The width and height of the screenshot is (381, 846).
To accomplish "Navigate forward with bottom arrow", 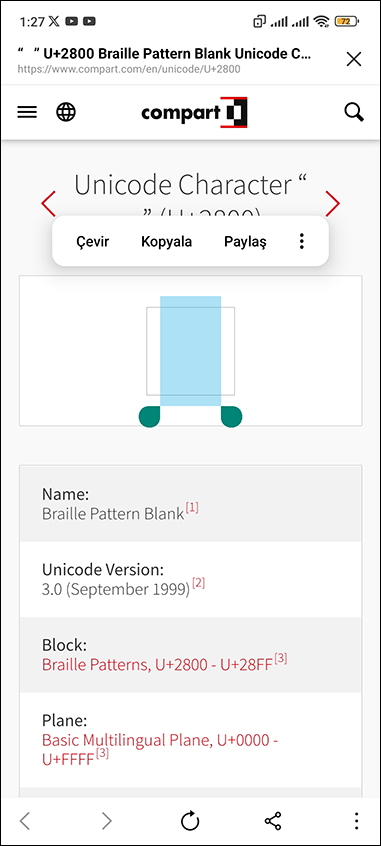I will coord(107,821).
